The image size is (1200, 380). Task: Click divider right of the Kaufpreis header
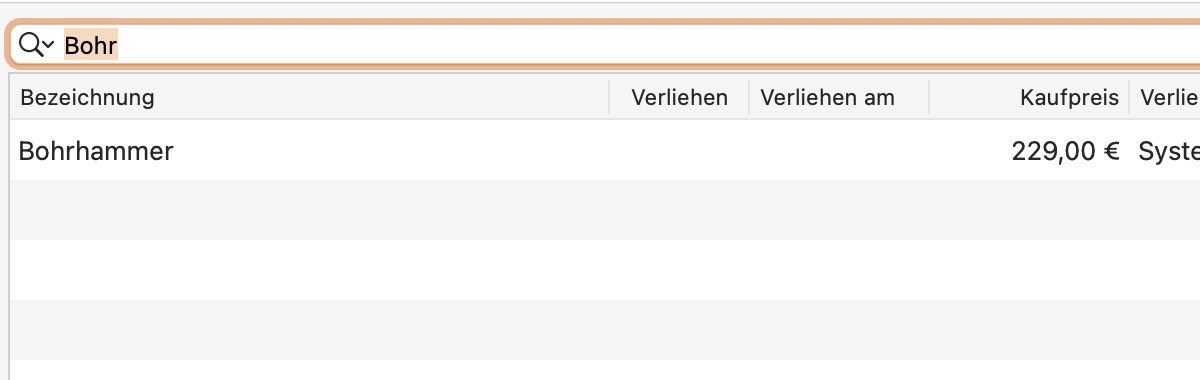click(x=1129, y=98)
